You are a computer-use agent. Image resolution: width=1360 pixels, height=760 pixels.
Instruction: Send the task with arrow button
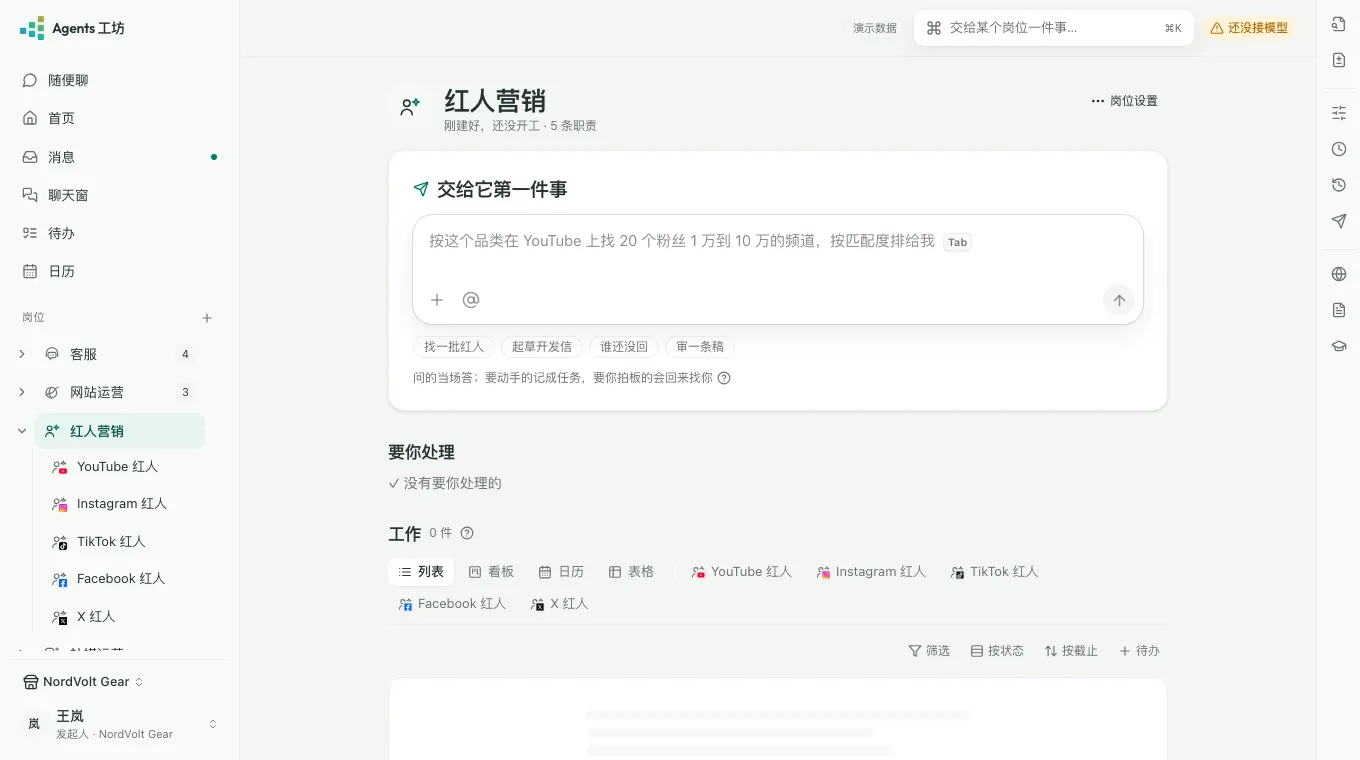1119,300
